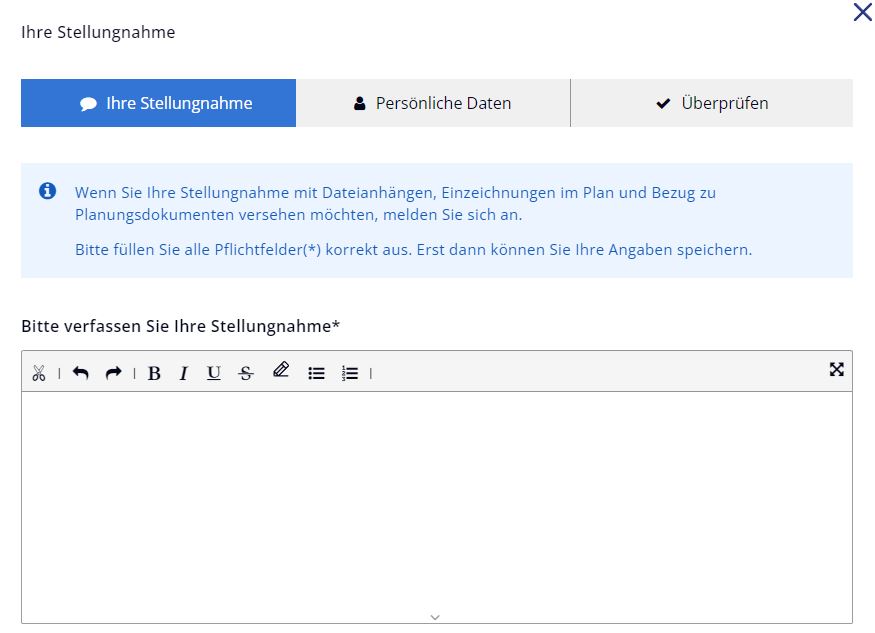This screenshot has width=875, height=633.
Task: Click the chevron below the text editor
Action: (435, 617)
